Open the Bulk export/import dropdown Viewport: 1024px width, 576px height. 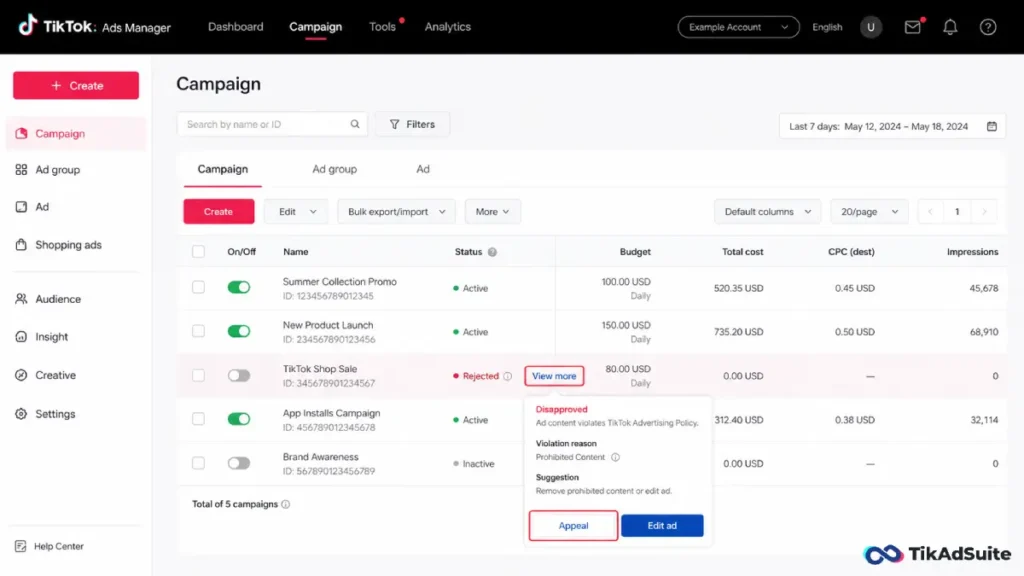[x=396, y=212]
